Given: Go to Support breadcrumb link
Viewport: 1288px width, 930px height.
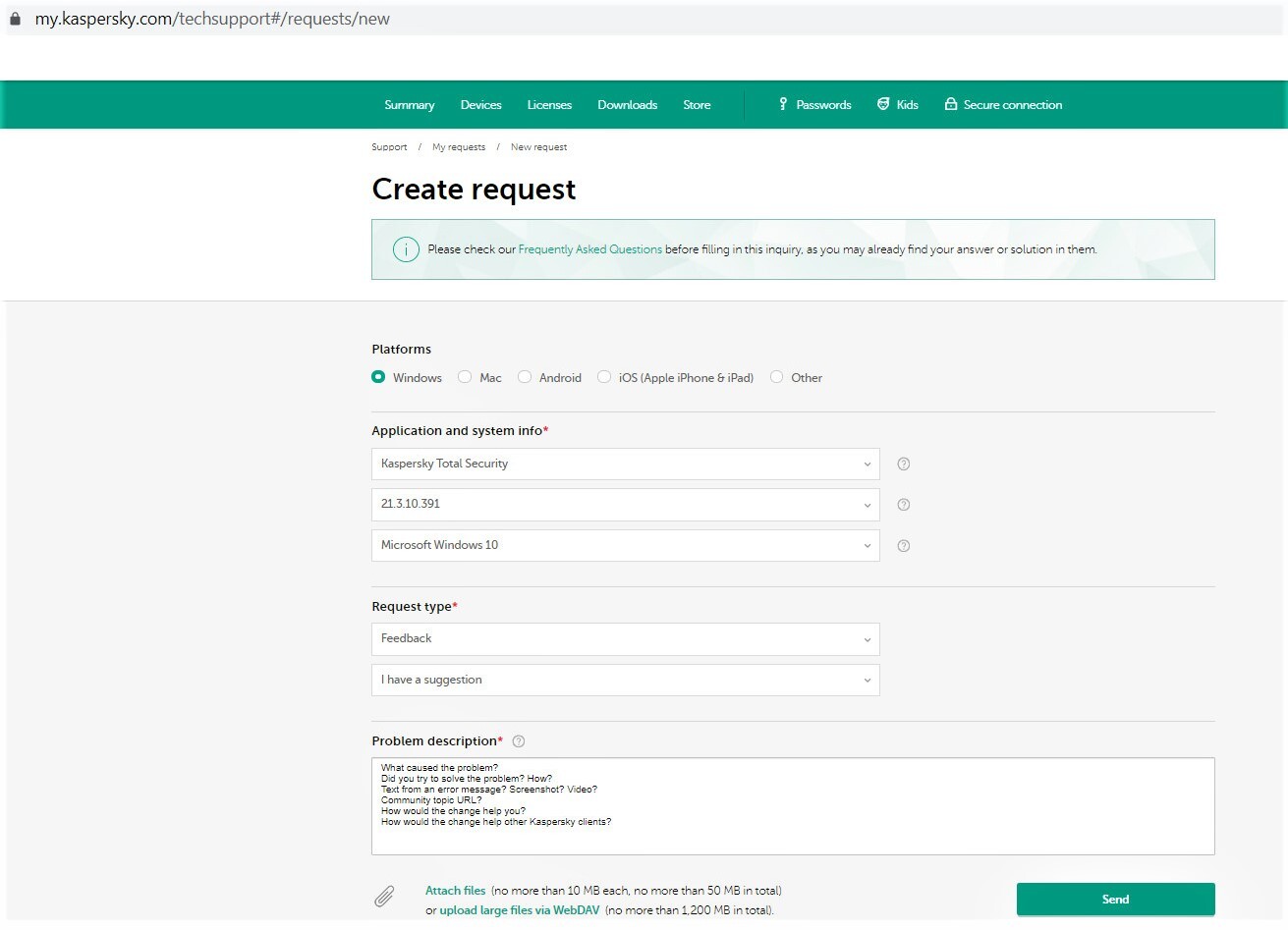Looking at the screenshot, I should click(x=389, y=147).
